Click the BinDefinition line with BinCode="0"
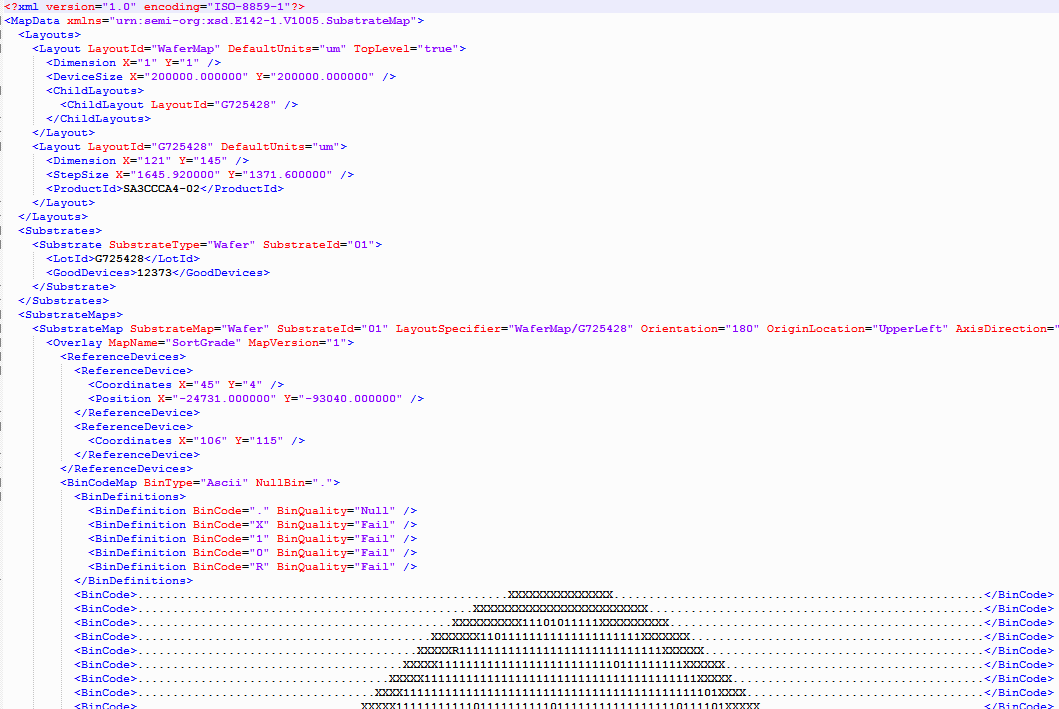Image resolution: width=1059 pixels, height=709 pixels. click(252, 553)
